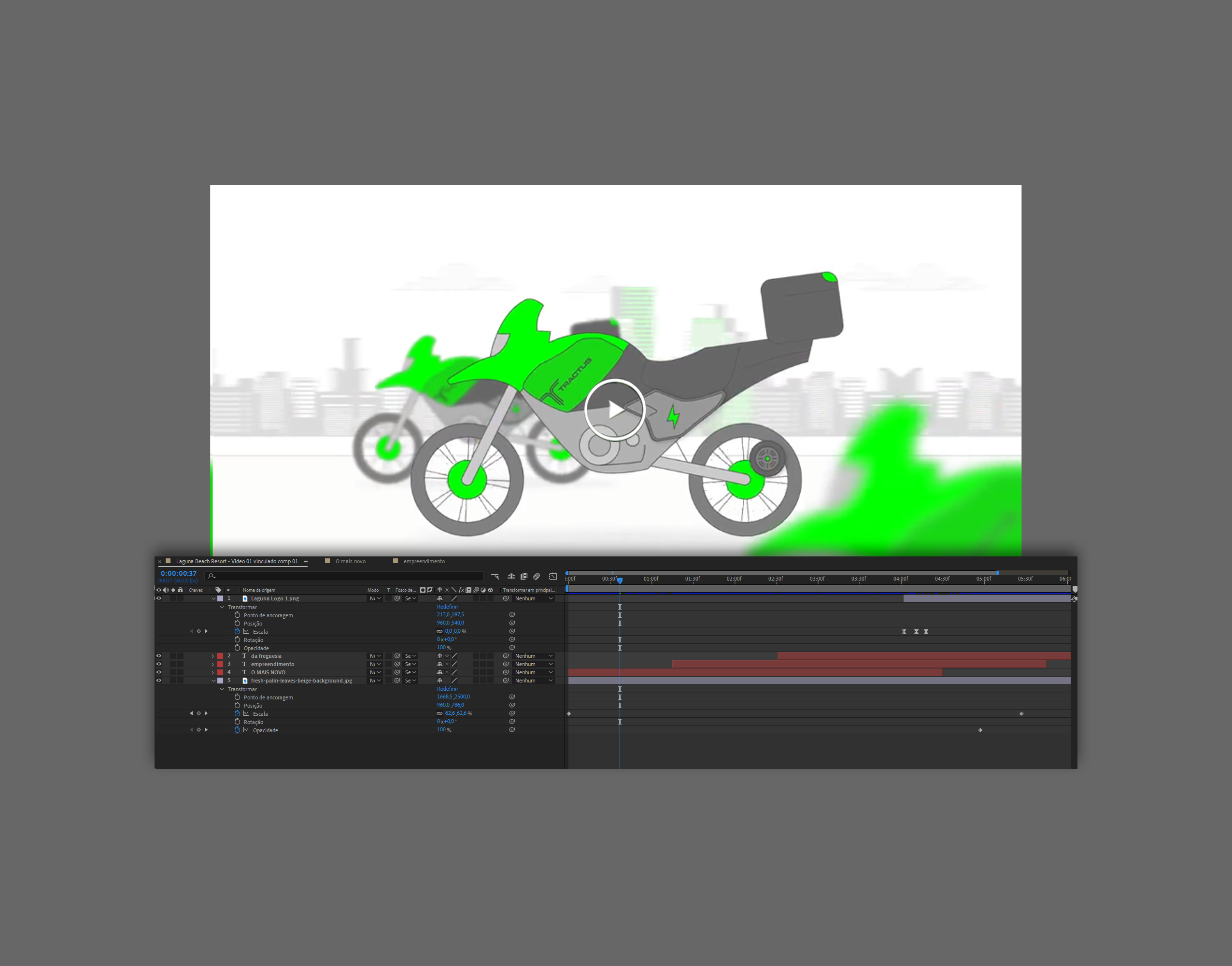
Task: Toggle visibility of 'O MAIS NOVO' layer
Action: coord(159,672)
